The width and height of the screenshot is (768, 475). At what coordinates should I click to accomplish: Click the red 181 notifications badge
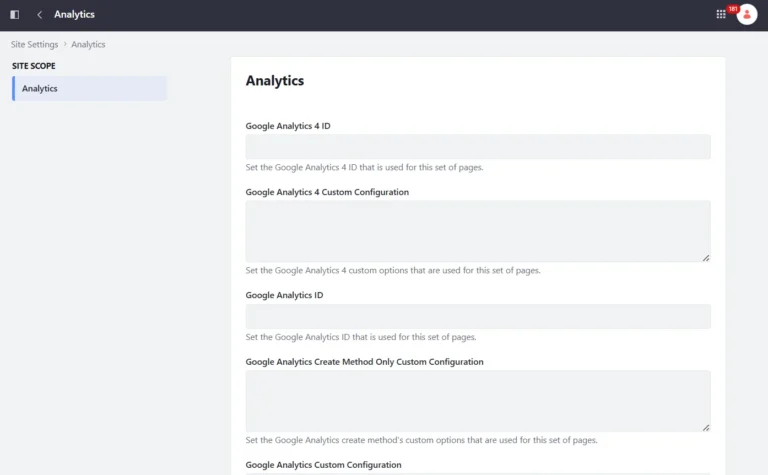coord(733,9)
